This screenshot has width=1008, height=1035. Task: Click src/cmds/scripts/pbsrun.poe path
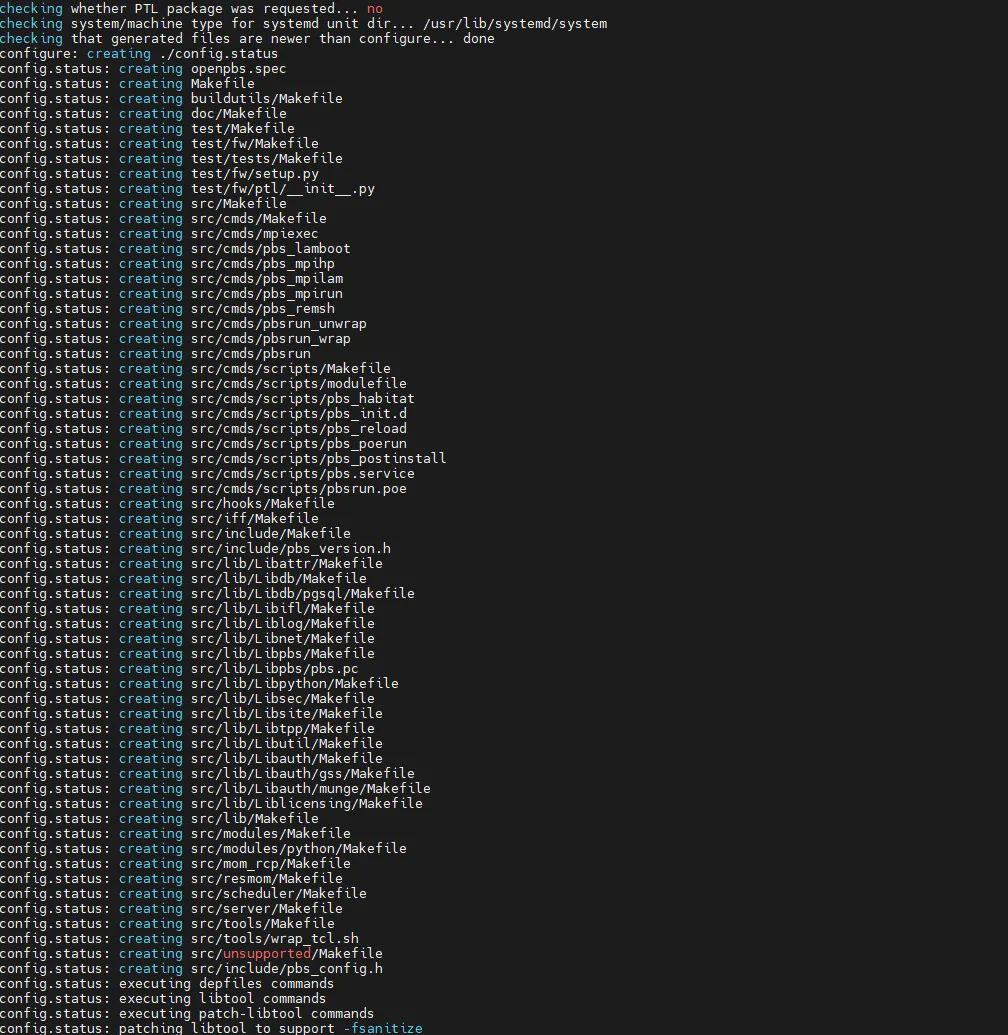(x=298, y=488)
